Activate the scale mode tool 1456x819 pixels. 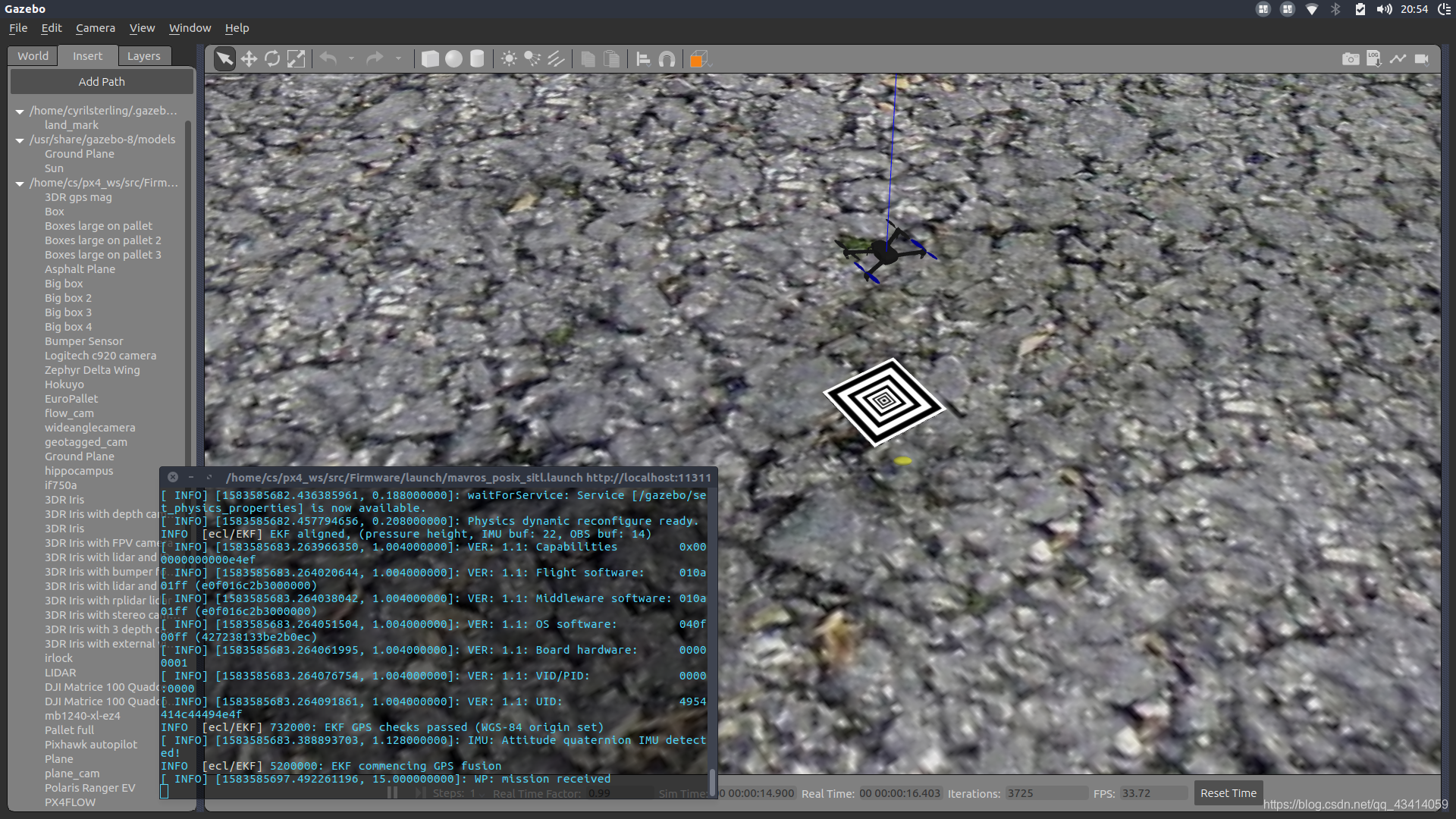[x=296, y=59]
